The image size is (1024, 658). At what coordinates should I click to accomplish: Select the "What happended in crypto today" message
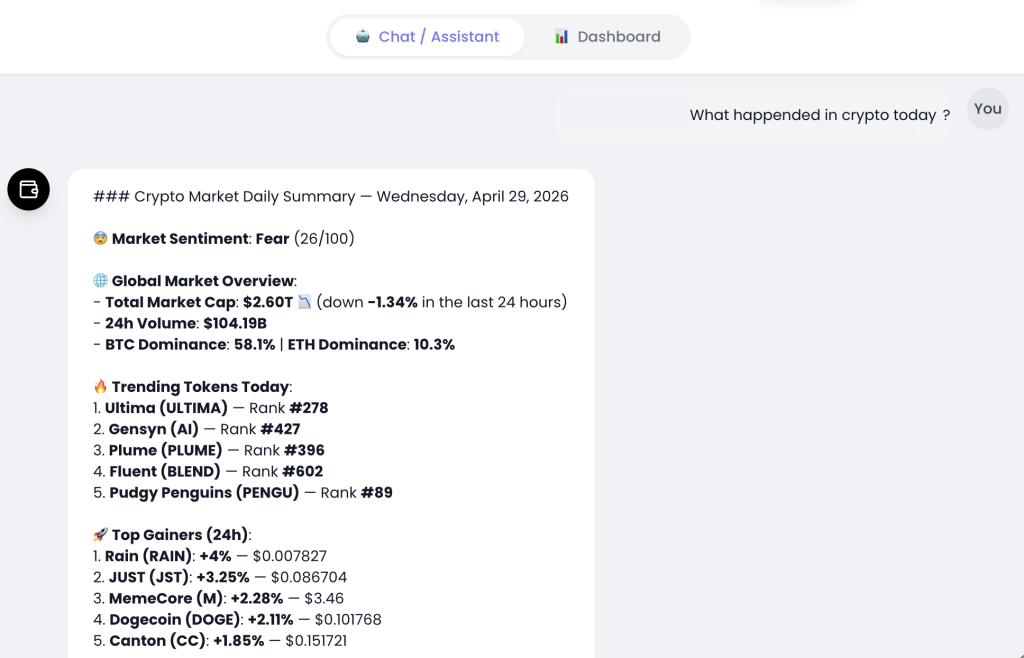pos(819,115)
